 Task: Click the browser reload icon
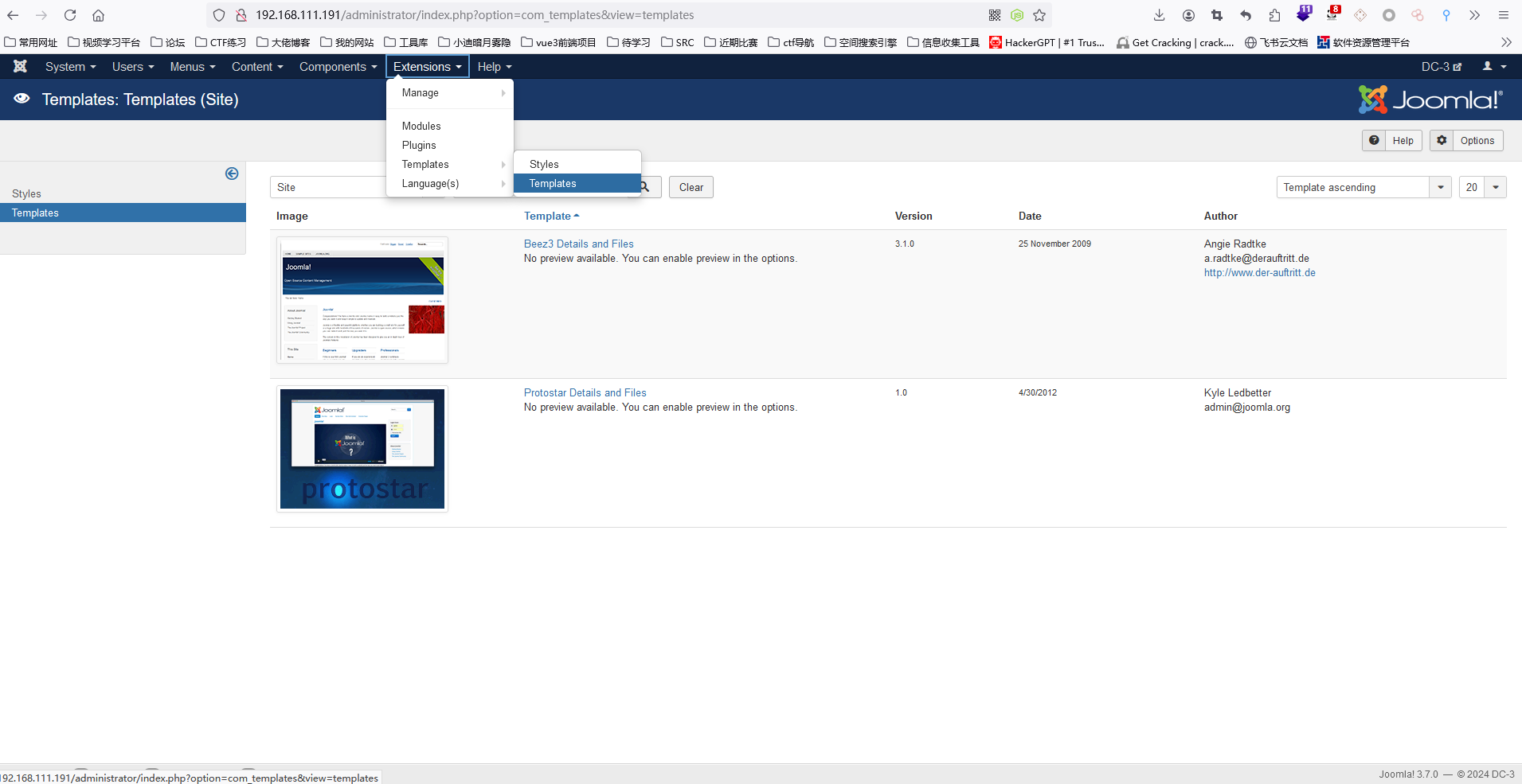pyautogui.click(x=70, y=15)
